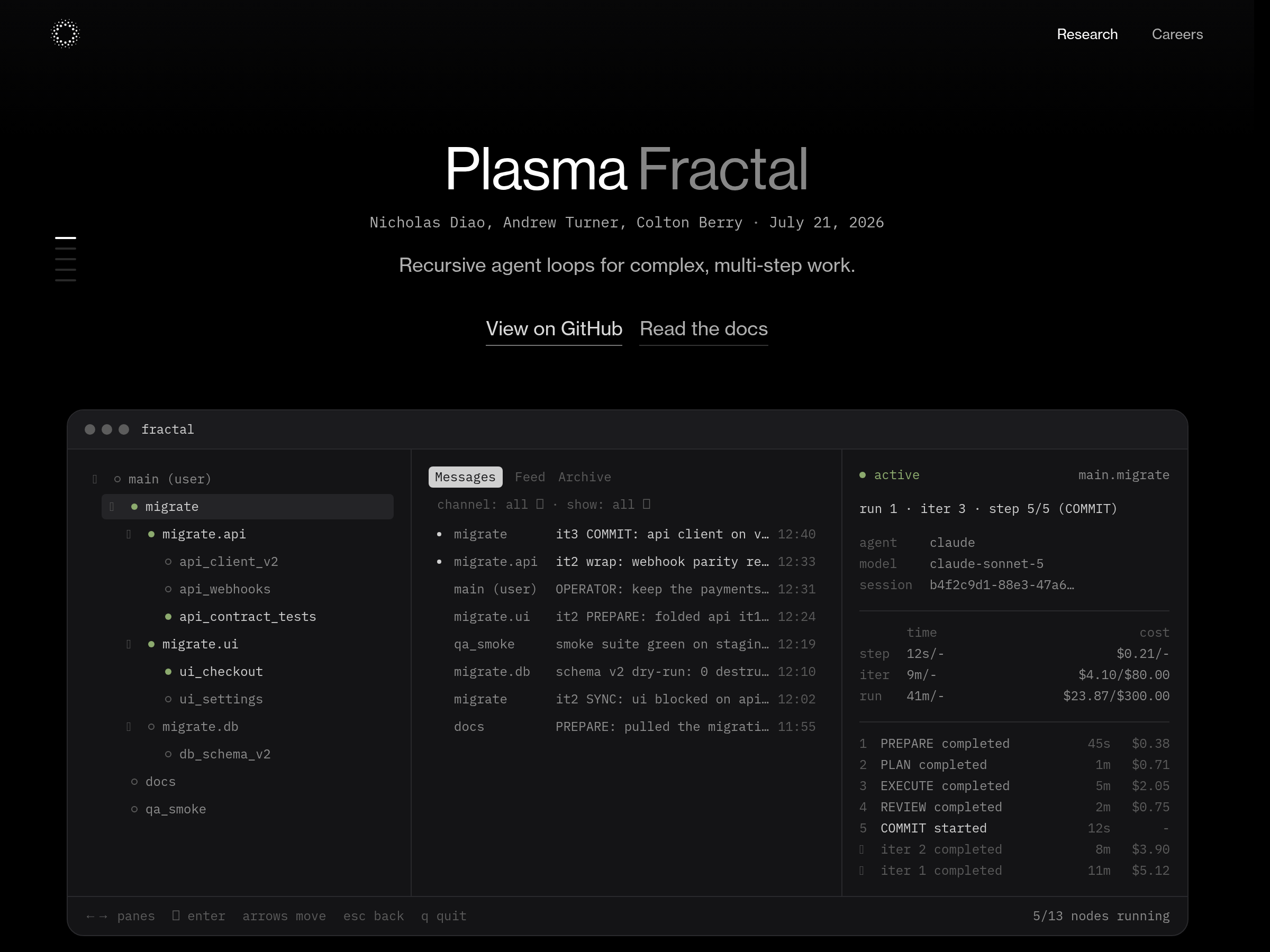Follow the Read the docs link

pyautogui.click(x=703, y=329)
